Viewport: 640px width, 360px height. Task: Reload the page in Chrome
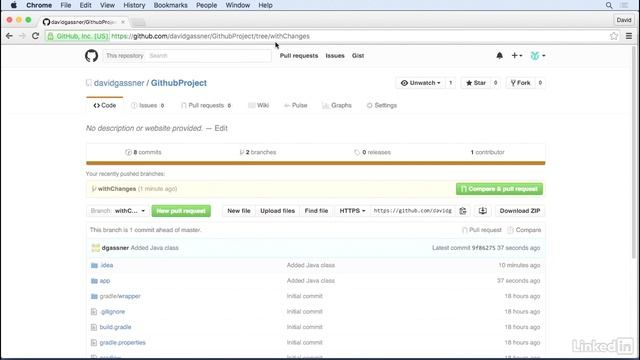[36, 36]
